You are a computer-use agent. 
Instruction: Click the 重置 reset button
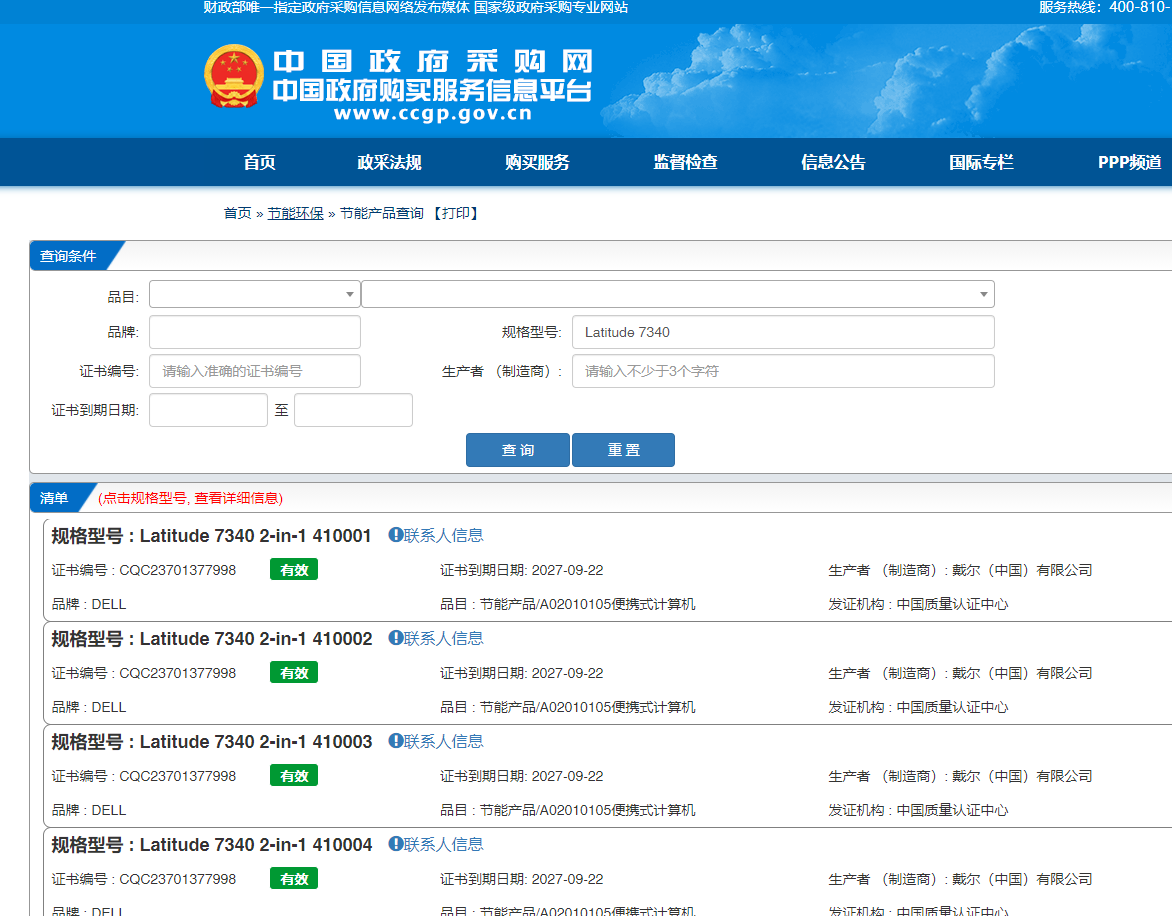(623, 450)
